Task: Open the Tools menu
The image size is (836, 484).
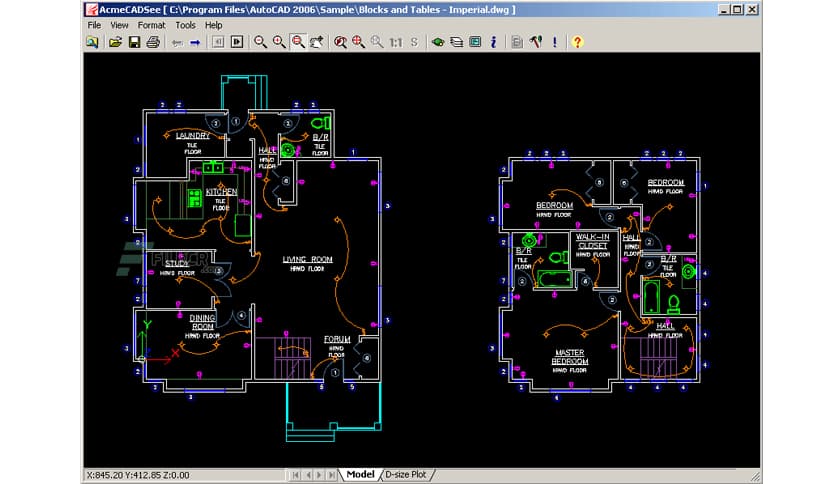Action: [185, 24]
